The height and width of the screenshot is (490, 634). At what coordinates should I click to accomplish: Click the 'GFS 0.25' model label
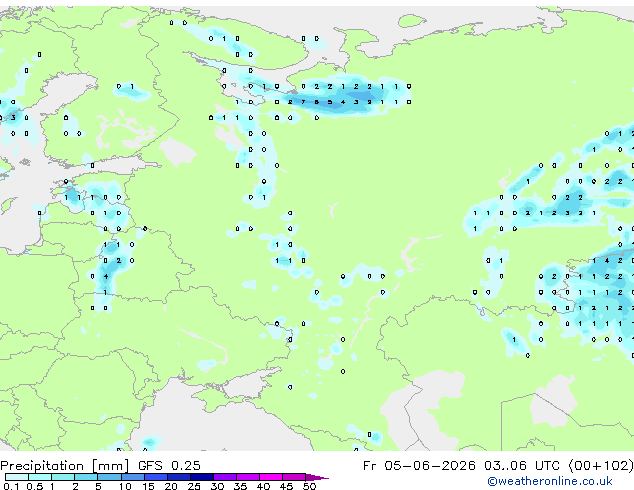[x=169, y=466]
